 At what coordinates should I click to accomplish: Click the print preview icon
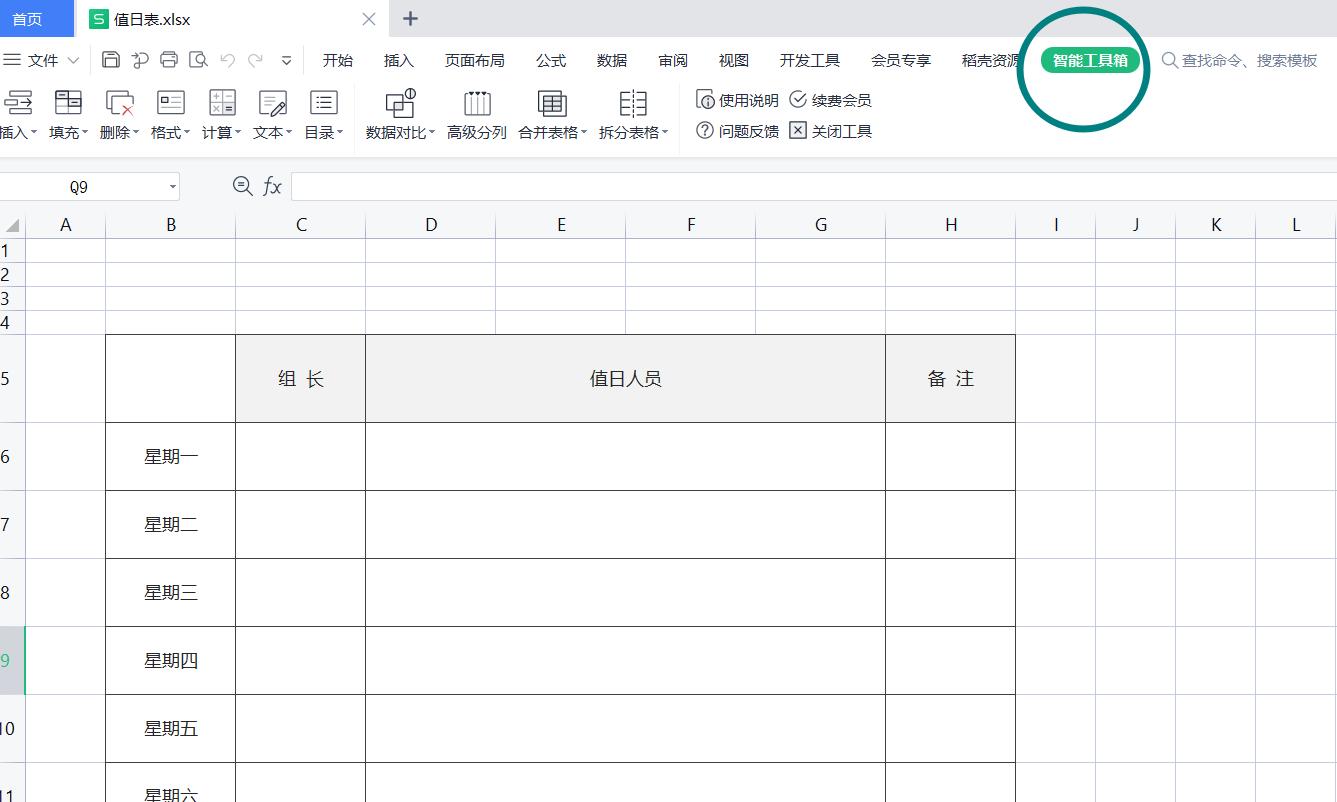[x=198, y=59]
